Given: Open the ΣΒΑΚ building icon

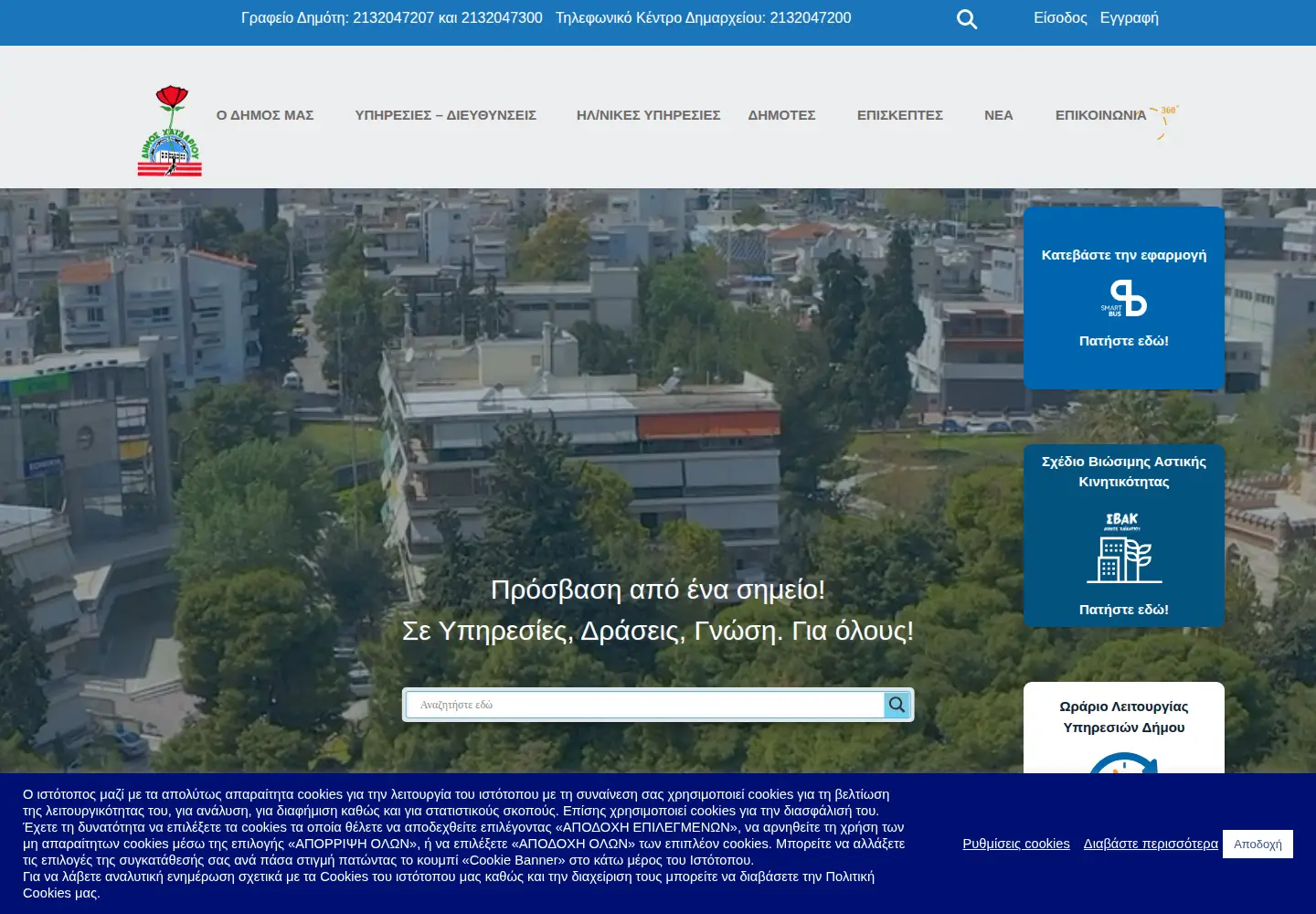Looking at the screenshot, I should pos(1124,547).
